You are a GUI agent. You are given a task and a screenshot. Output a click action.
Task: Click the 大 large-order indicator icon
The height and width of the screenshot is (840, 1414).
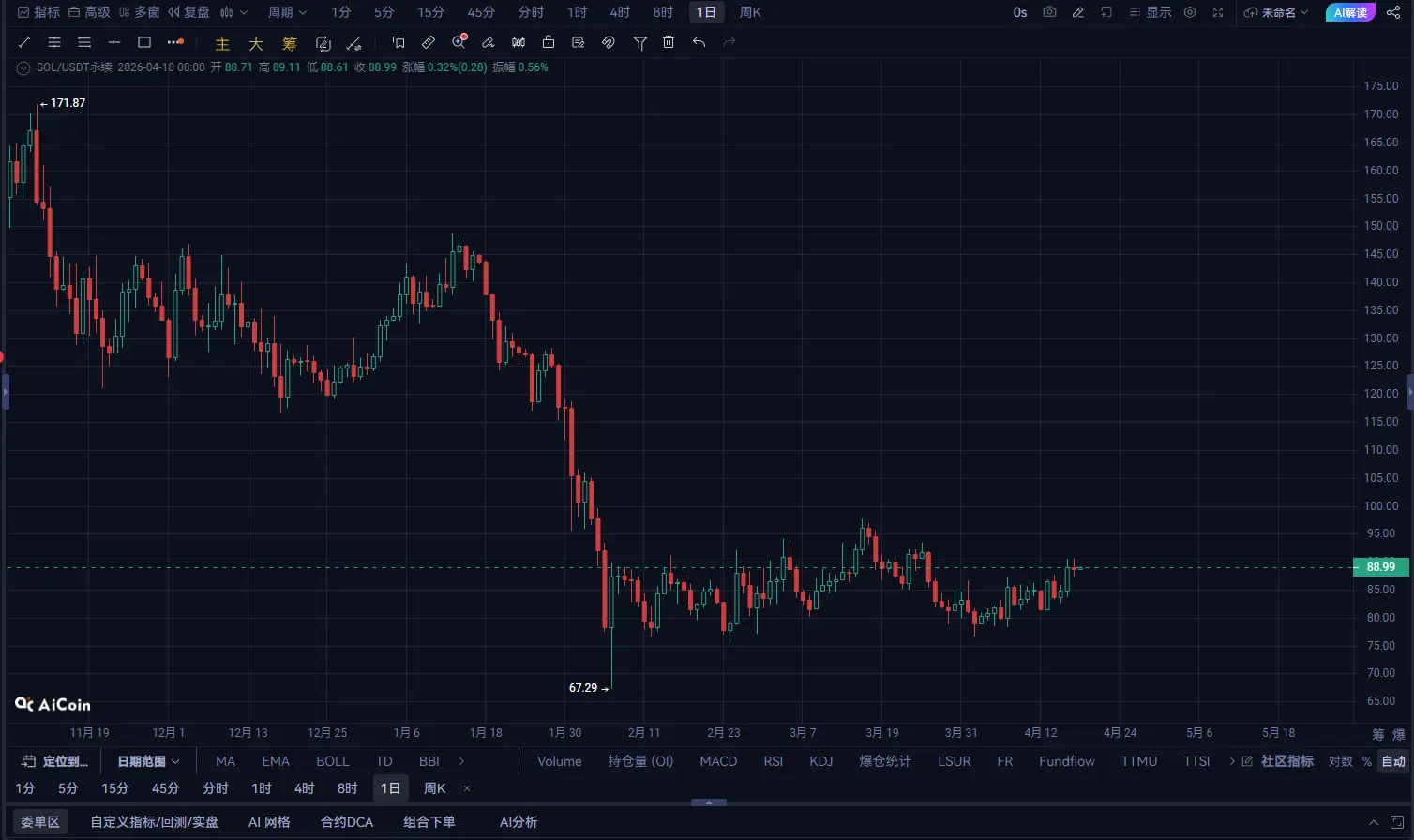(256, 43)
